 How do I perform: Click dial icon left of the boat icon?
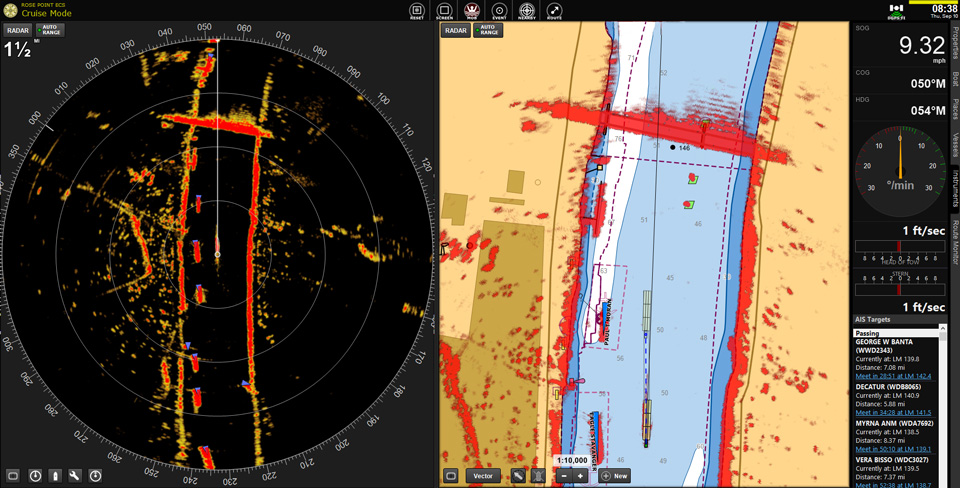pyautogui.click(x=35, y=475)
